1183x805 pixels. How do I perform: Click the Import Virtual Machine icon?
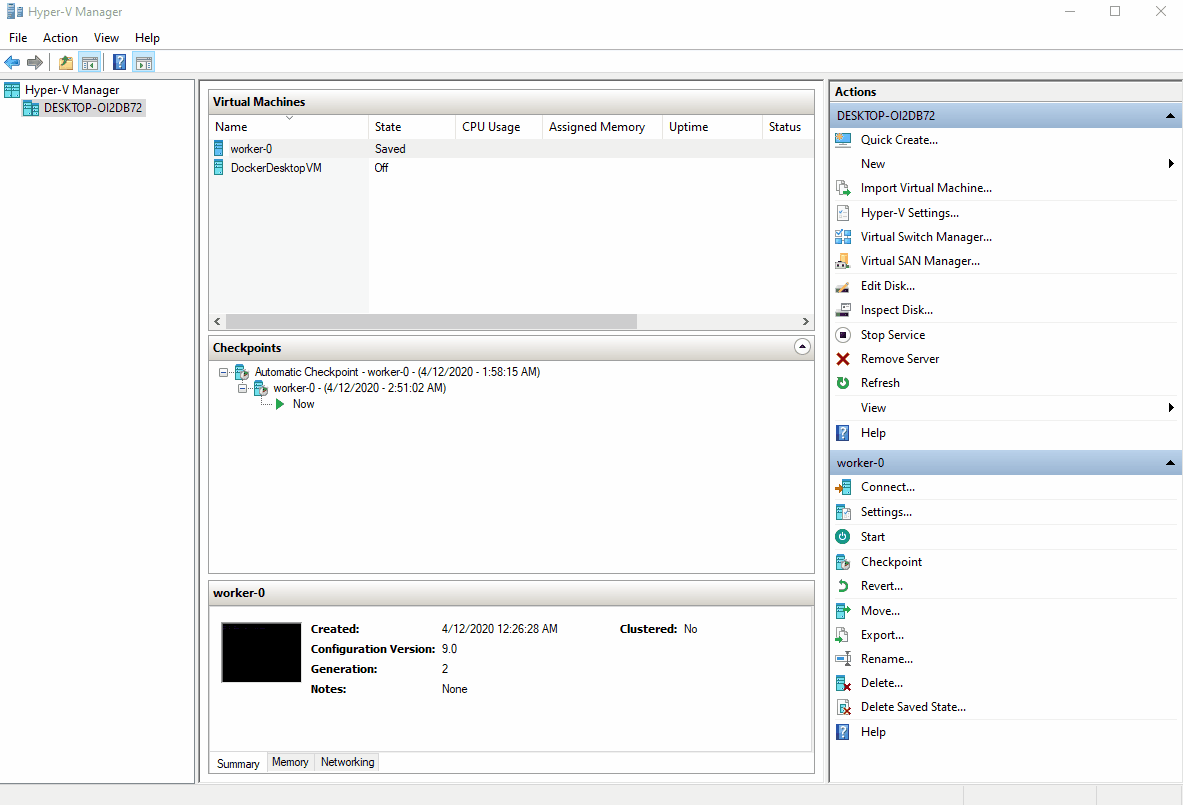click(843, 188)
